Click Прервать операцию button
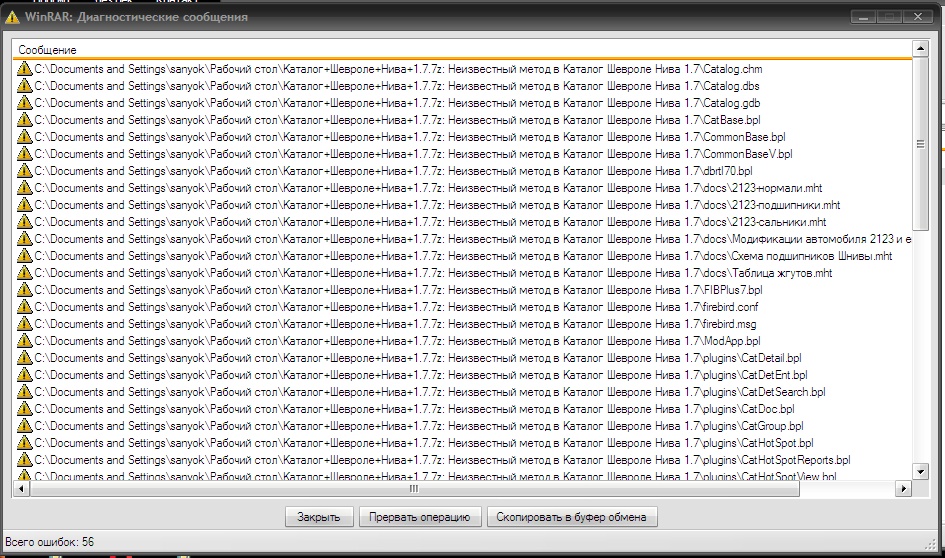Viewport: 945px width, 558px height. tap(419, 517)
